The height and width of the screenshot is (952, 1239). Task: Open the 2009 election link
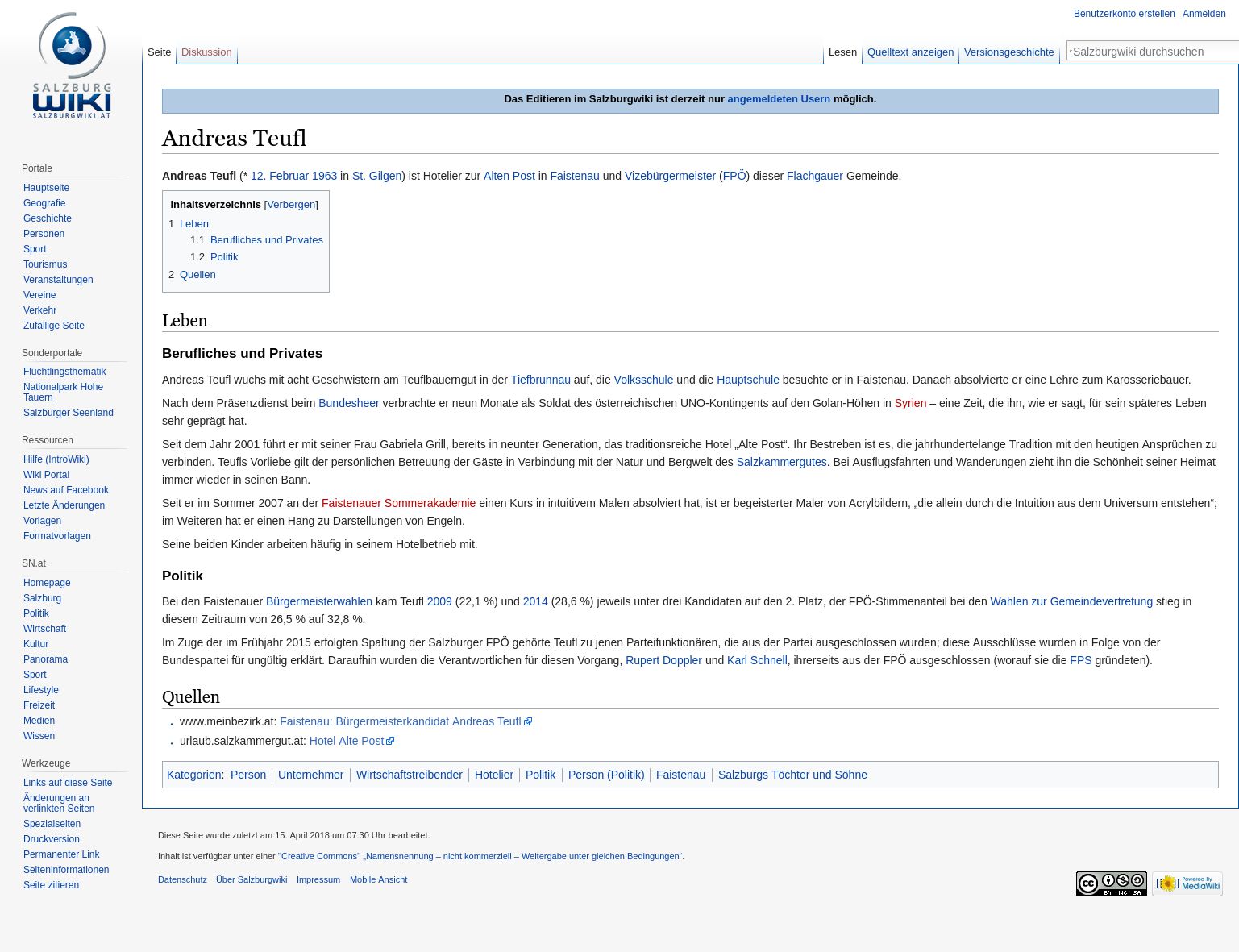pyautogui.click(x=439, y=601)
